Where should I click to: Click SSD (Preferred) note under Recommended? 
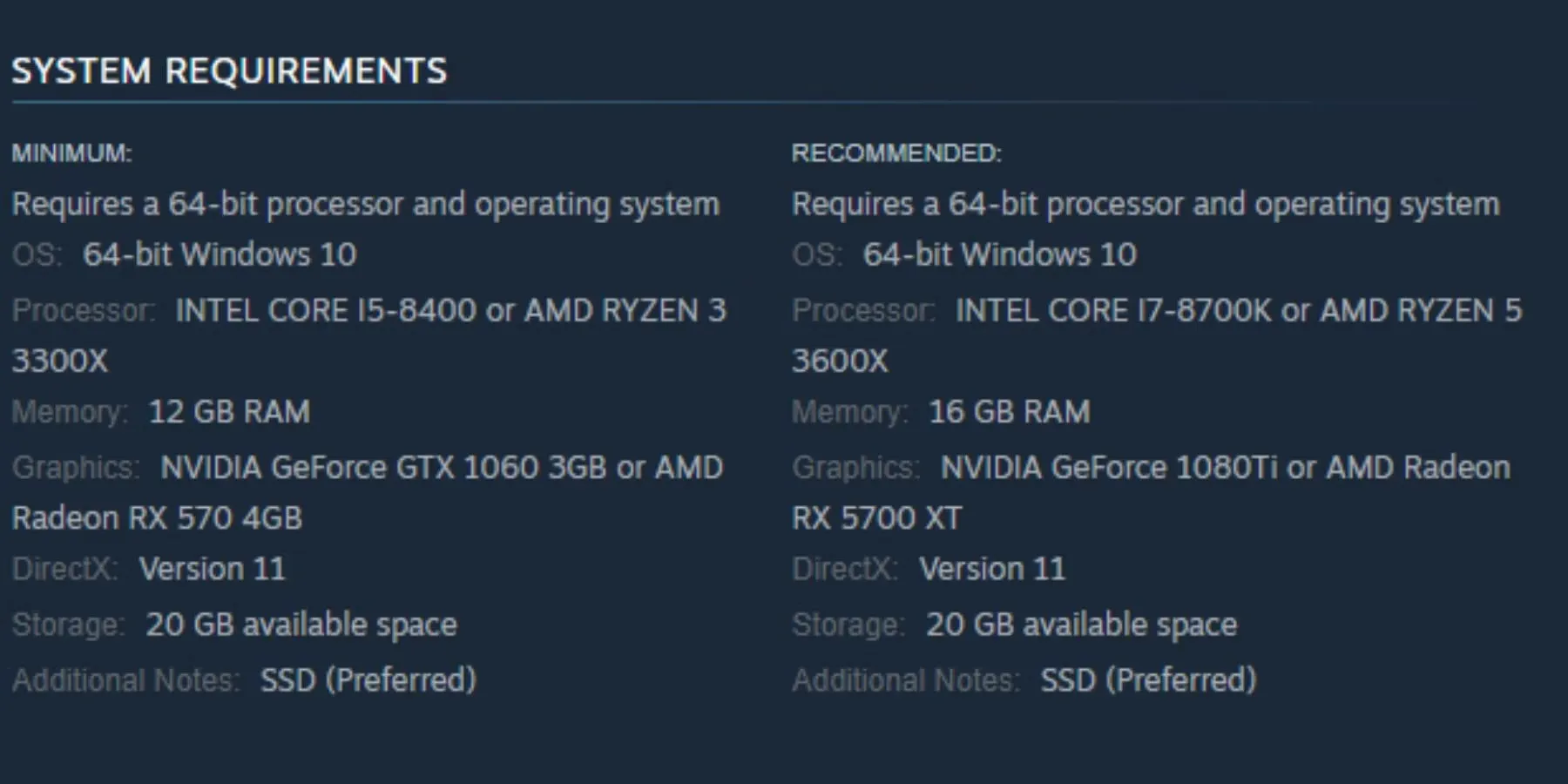click(x=1148, y=680)
